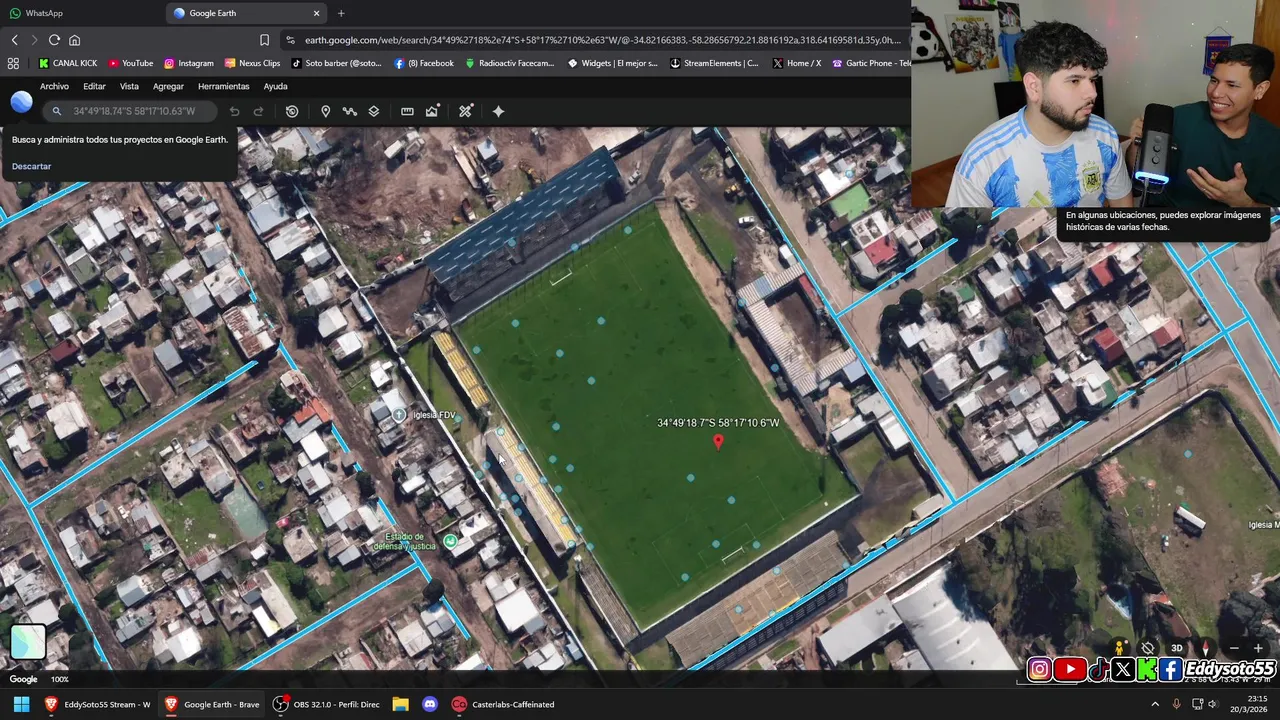Click the Estadio de defensa y justicia label
Image resolution: width=1280 pixels, height=720 pixels.
point(405,541)
